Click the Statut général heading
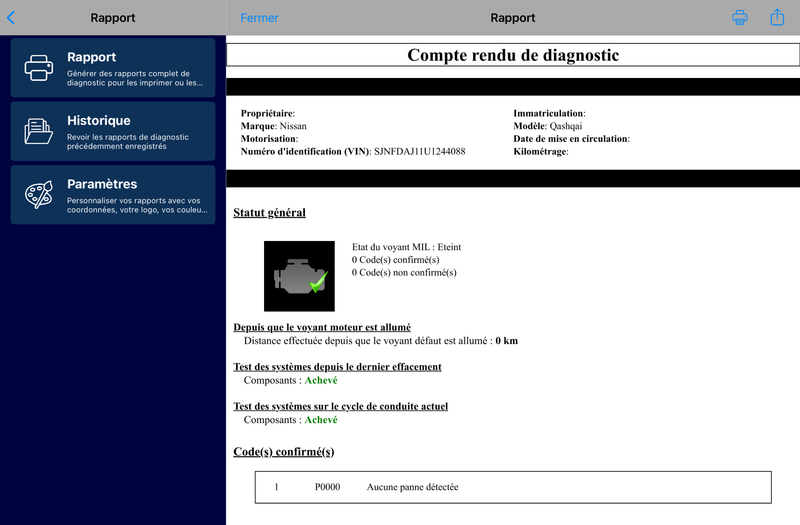800x525 pixels. click(269, 212)
